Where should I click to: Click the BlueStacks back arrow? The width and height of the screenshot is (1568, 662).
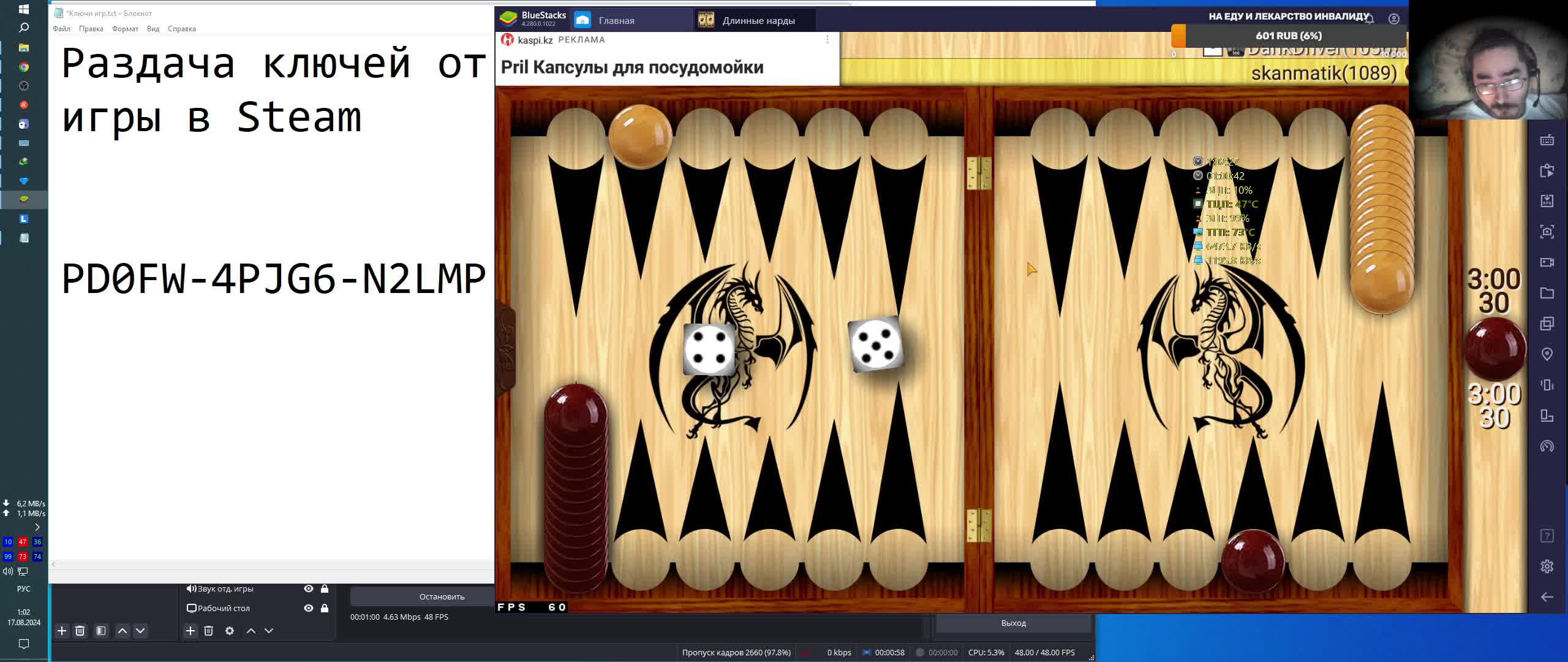click(x=1547, y=597)
